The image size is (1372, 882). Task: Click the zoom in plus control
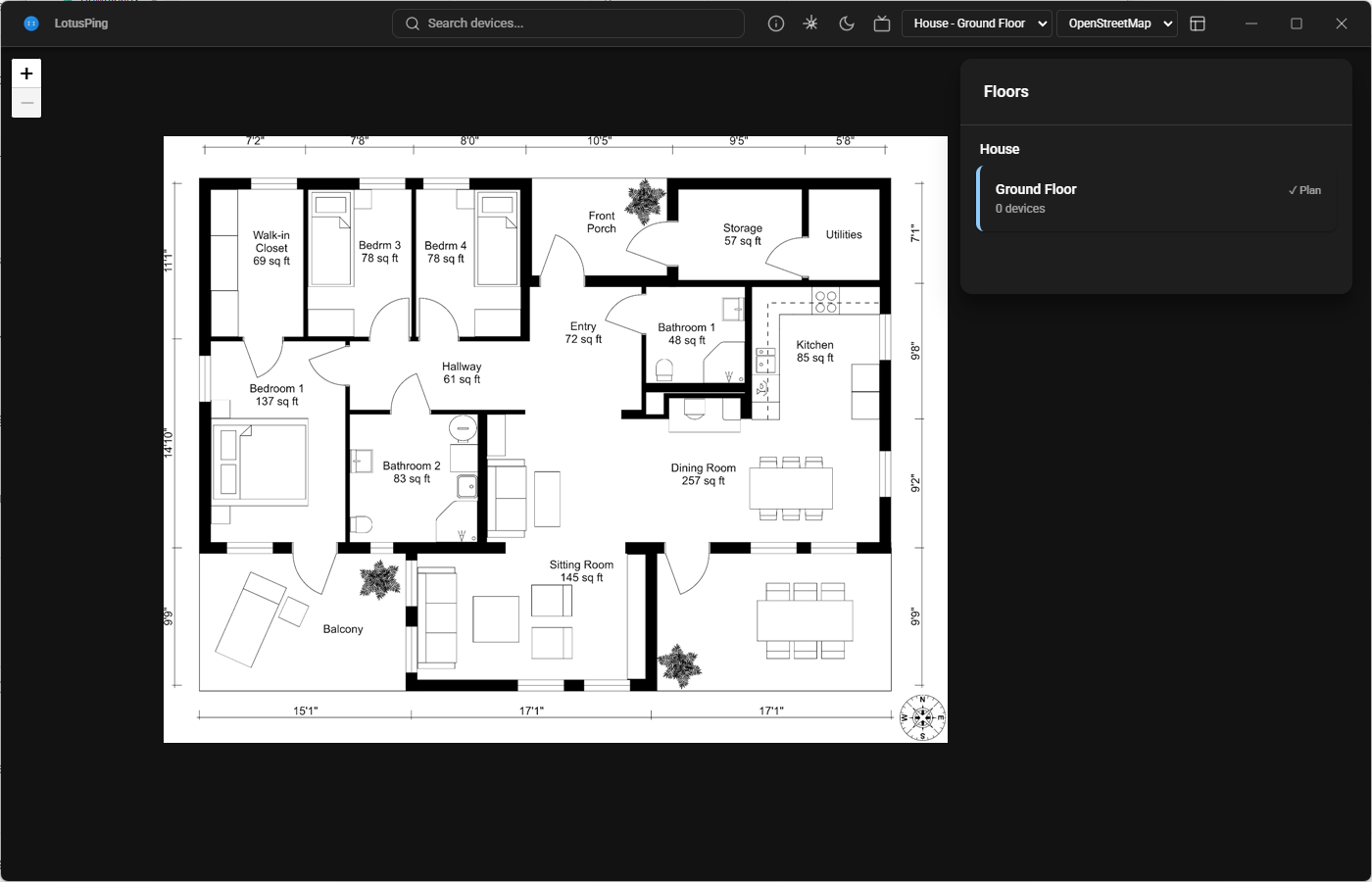pyautogui.click(x=26, y=73)
